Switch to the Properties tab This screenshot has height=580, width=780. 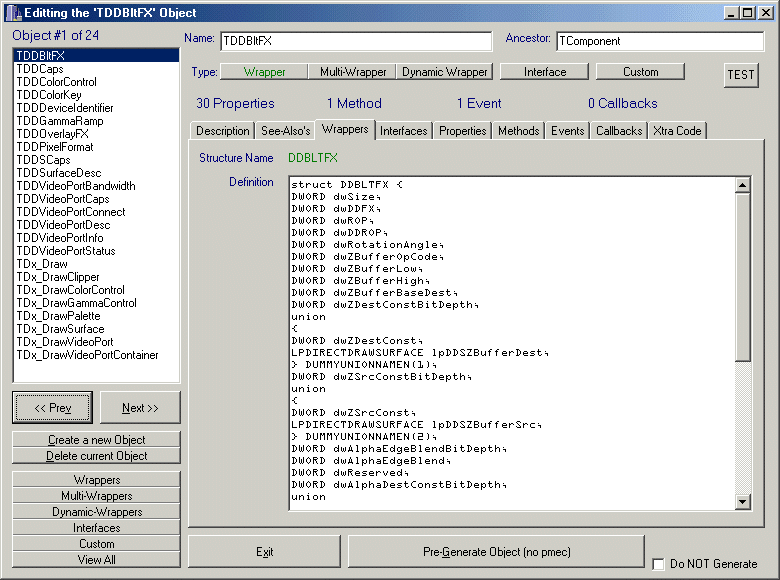tap(463, 131)
